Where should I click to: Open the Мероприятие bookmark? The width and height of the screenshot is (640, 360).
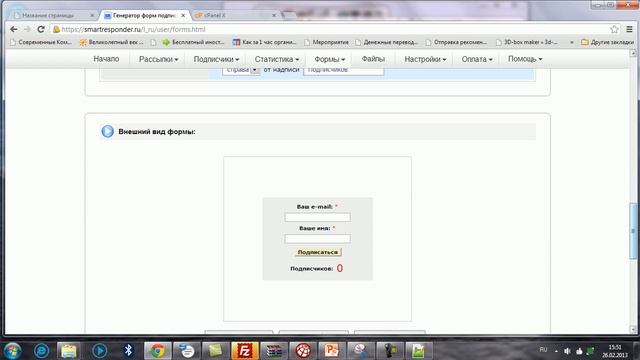tap(327, 42)
